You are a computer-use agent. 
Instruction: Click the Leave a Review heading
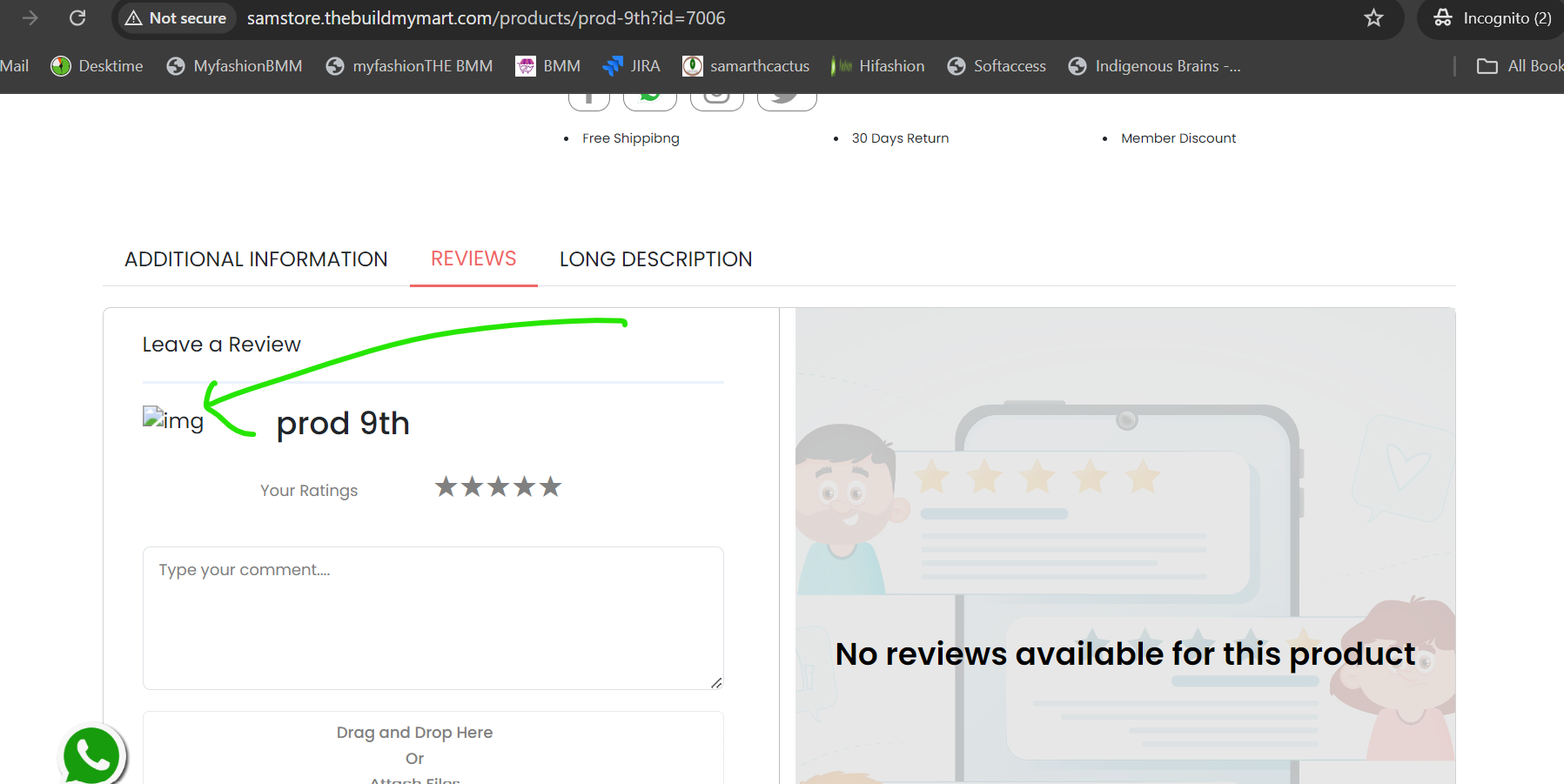222,345
